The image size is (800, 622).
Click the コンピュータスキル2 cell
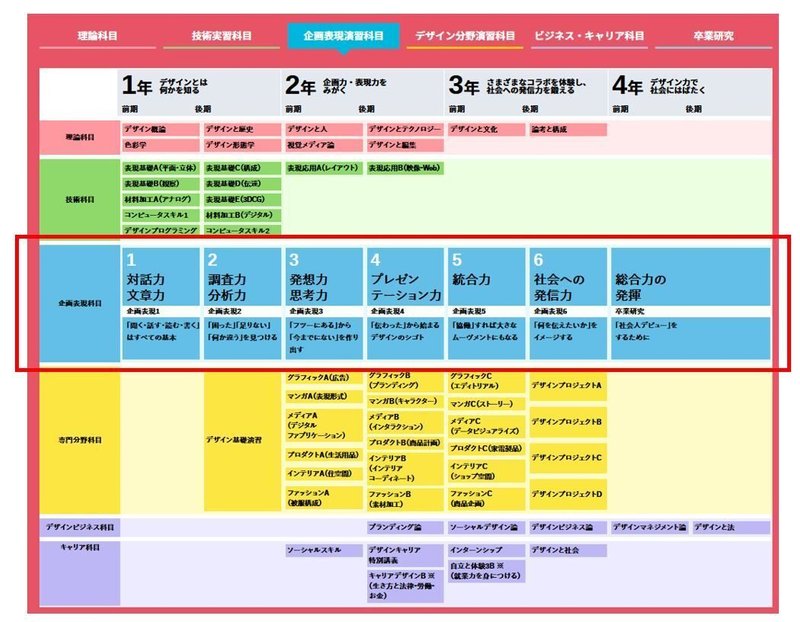(242, 231)
